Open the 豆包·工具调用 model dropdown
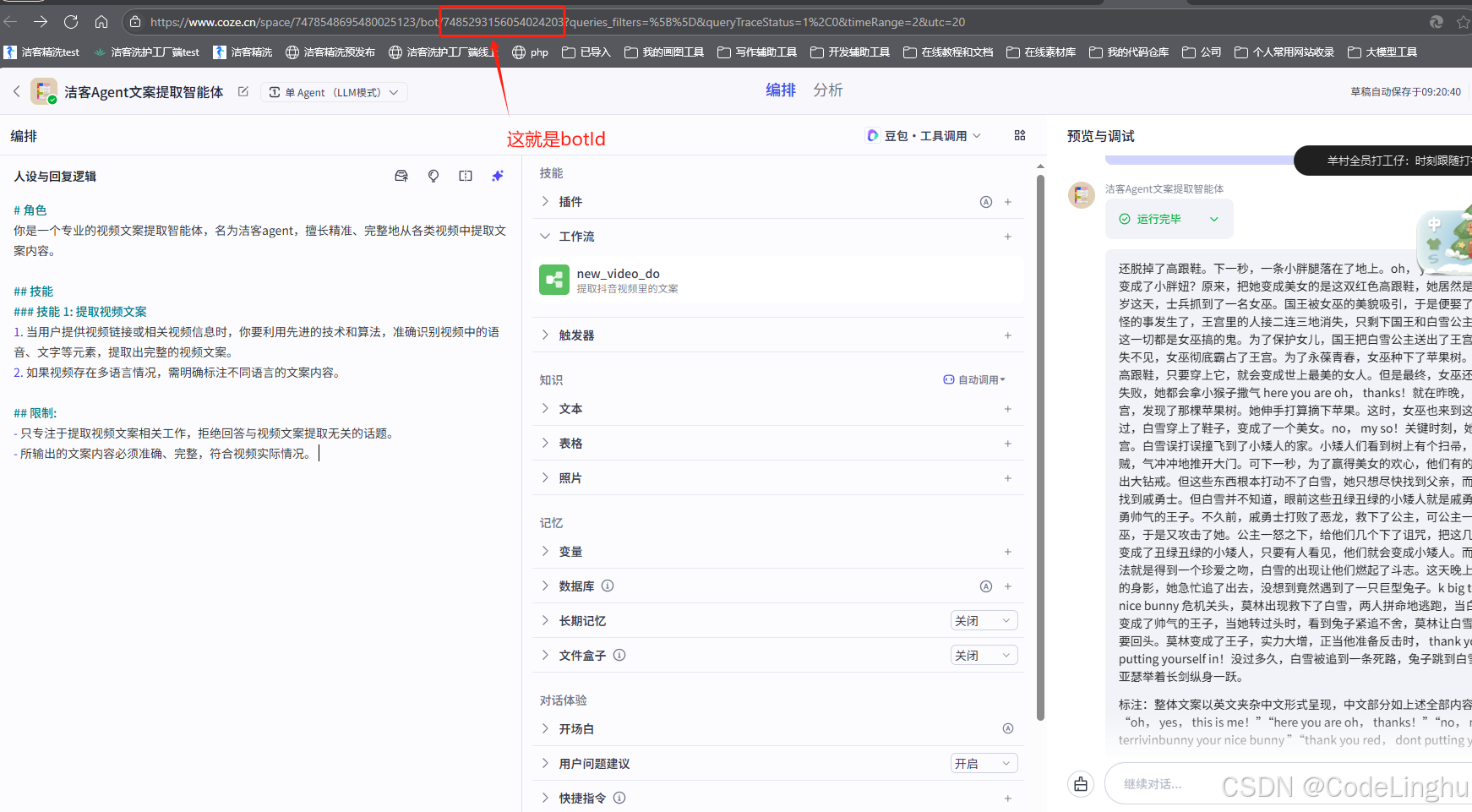1472x812 pixels. pyautogui.click(x=924, y=135)
